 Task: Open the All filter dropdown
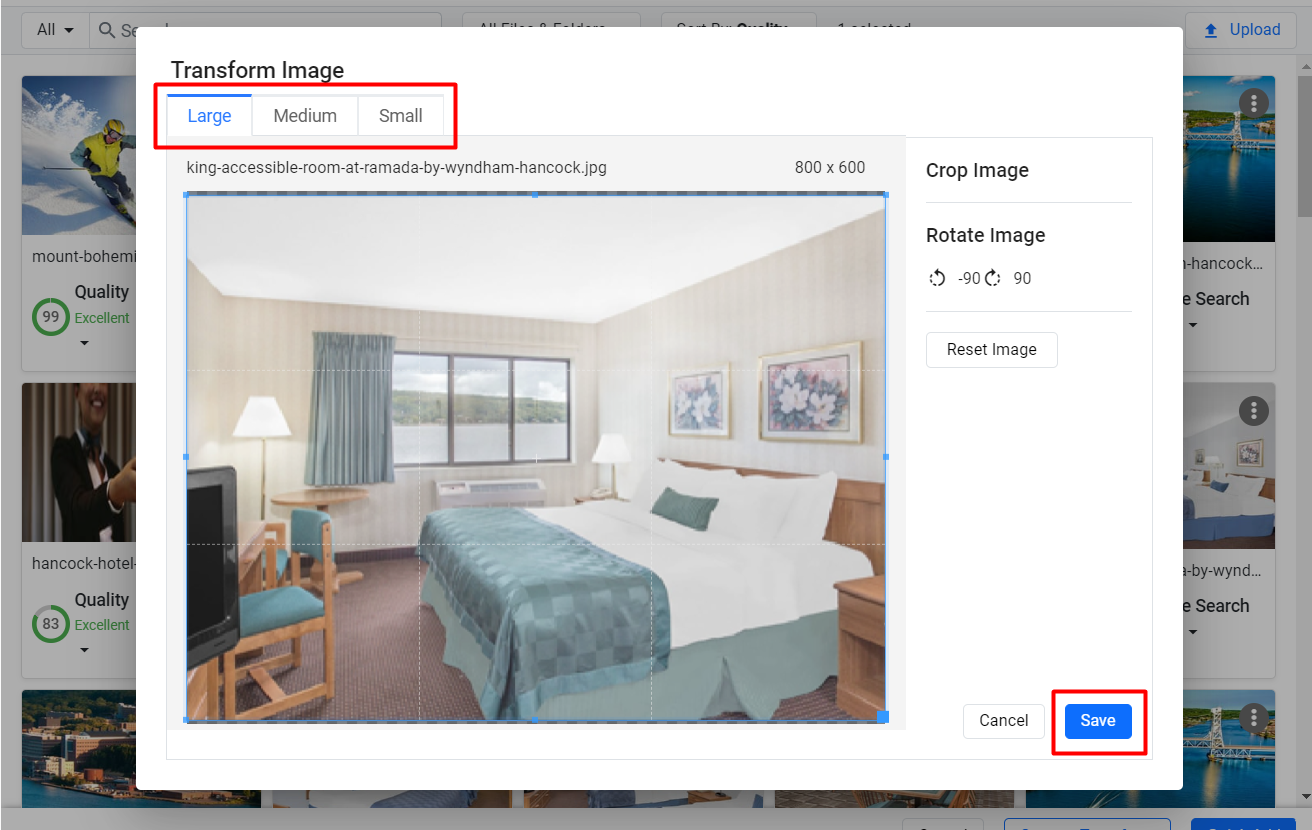point(55,30)
